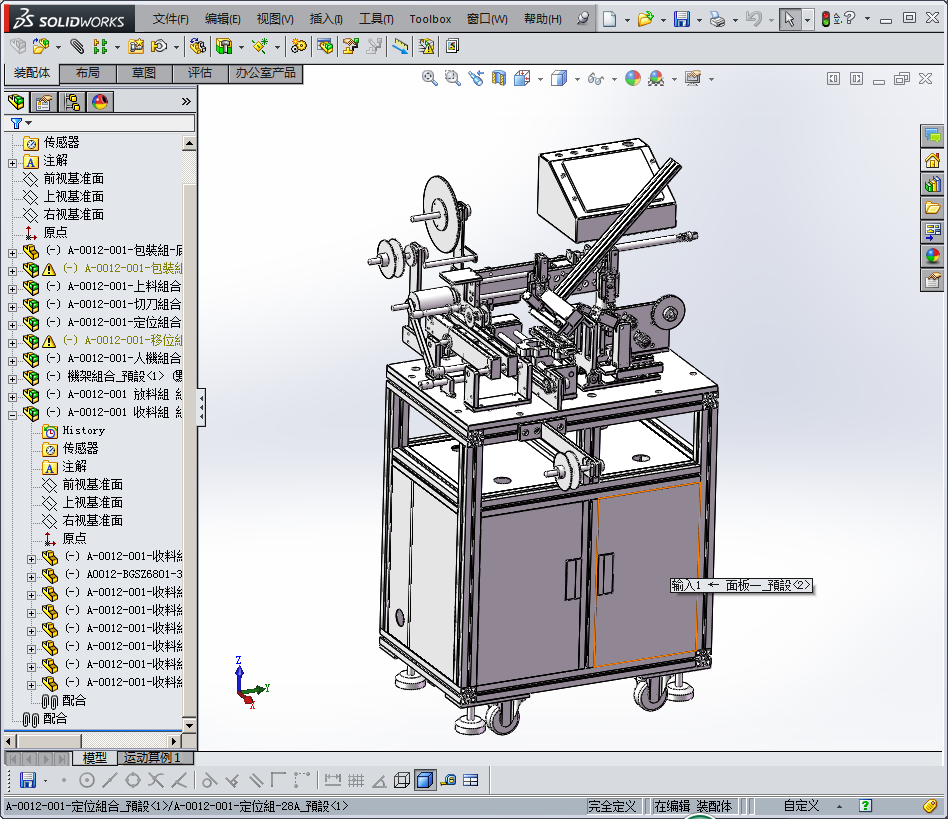948x819 pixels.
Task: Open the PropertyManager panel tab
Action: click(44, 101)
